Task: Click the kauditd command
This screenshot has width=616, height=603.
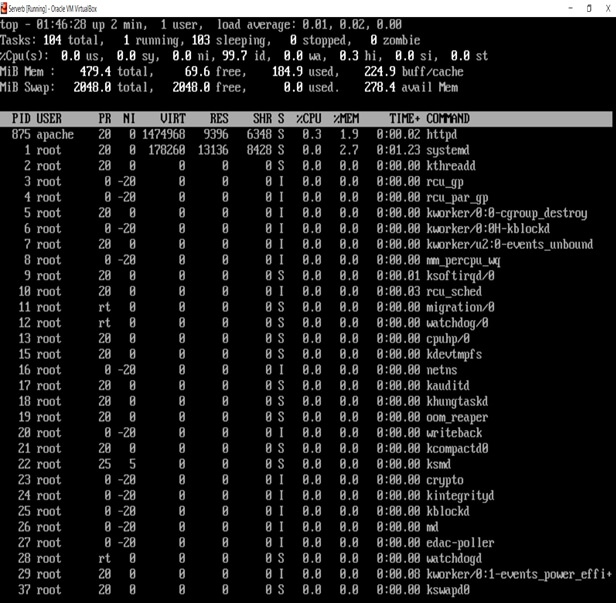Action: pyautogui.click(x=448, y=386)
